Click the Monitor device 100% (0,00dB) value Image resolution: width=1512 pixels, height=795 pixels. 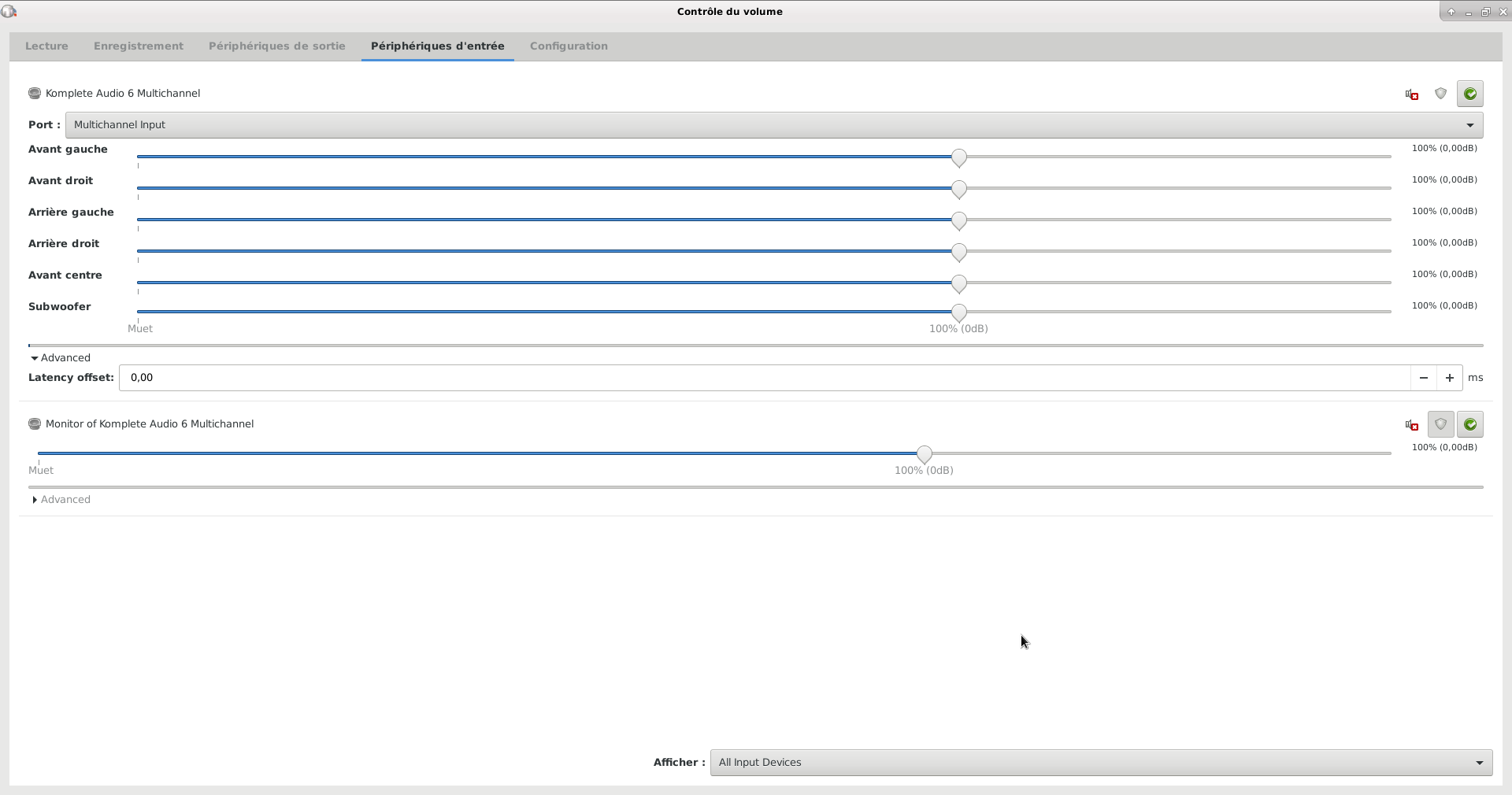(x=1444, y=447)
